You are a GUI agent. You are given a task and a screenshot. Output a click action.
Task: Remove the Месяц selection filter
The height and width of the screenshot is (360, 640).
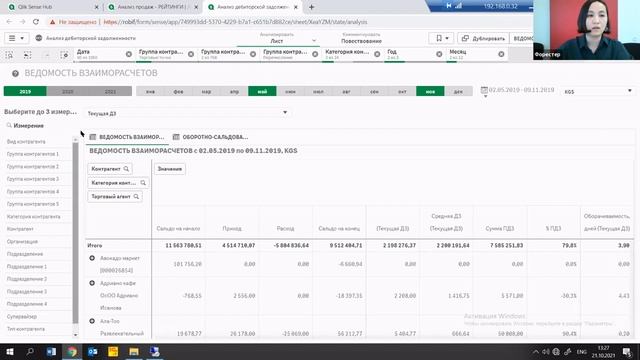click(501, 54)
